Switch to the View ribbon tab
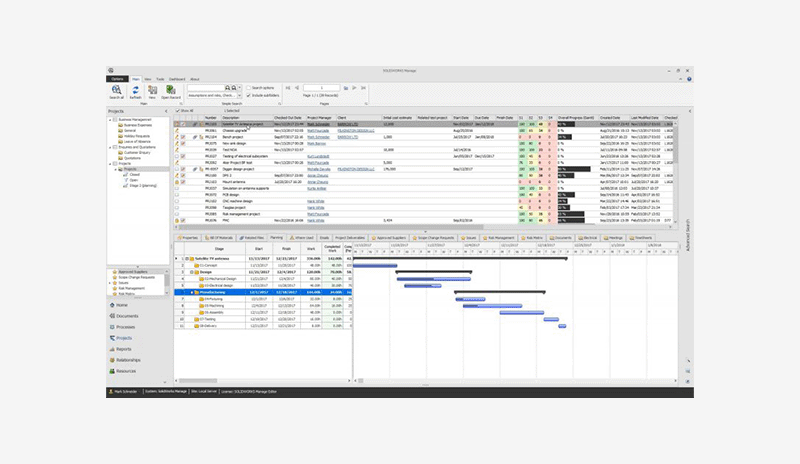Image resolution: width=800 pixels, height=464 pixels. click(x=148, y=78)
